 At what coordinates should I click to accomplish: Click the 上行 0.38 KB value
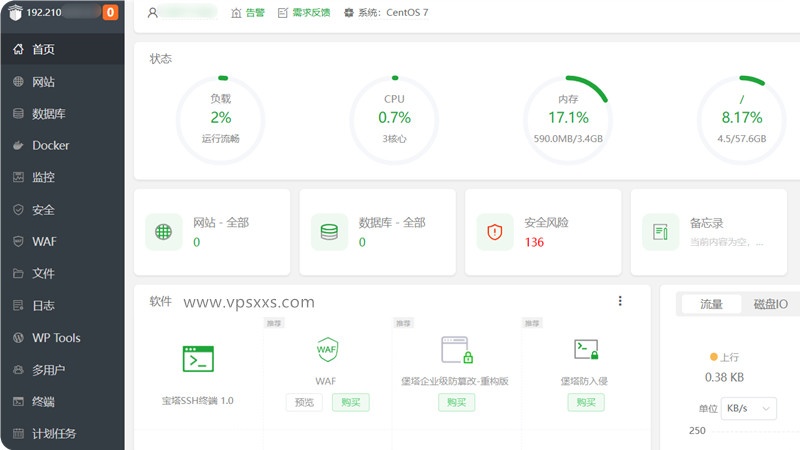point(724,378)
